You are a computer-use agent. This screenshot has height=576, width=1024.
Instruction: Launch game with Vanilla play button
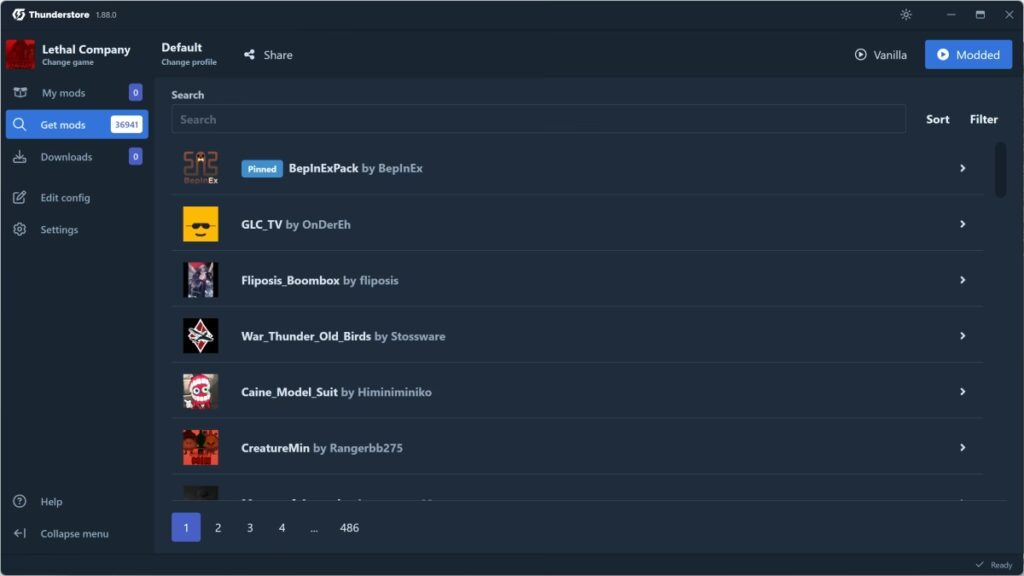pyautogui.click(x=880, y=55)
